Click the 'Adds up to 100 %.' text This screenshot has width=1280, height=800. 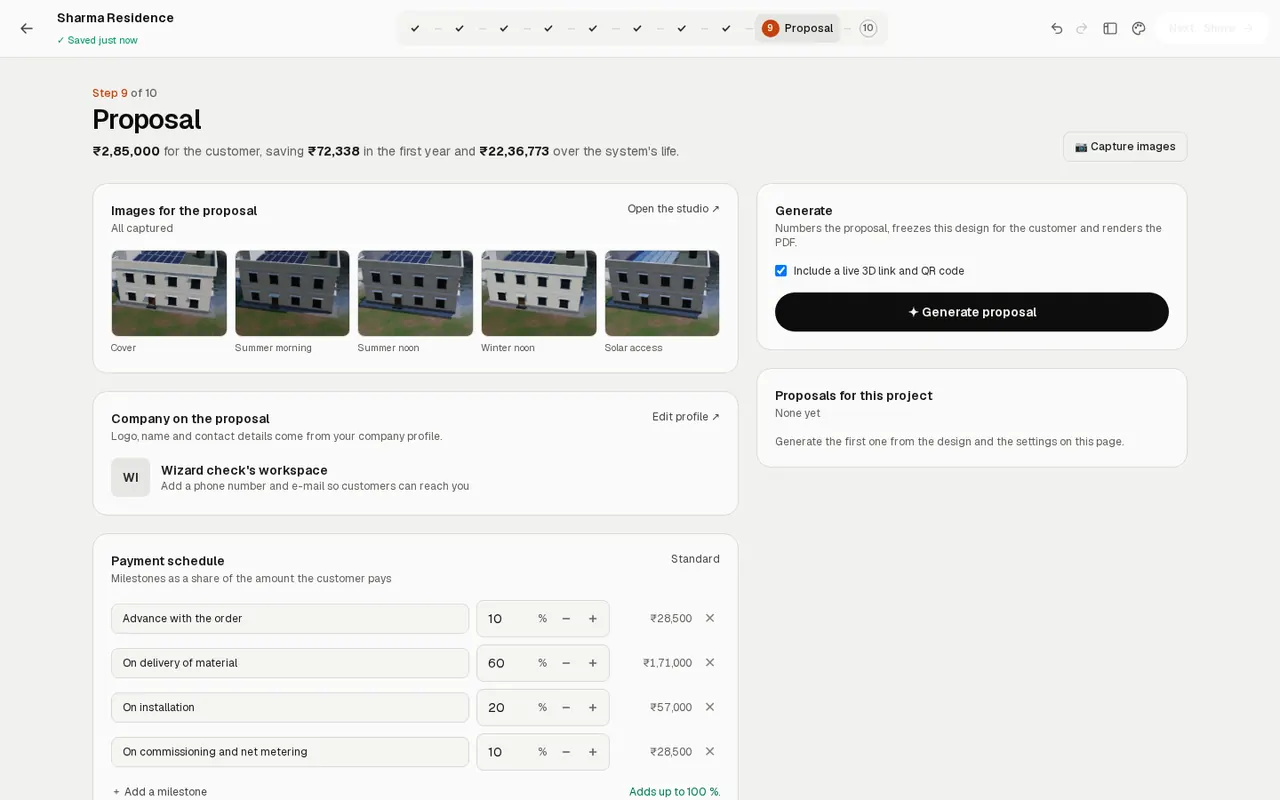[x=674, y=792]
